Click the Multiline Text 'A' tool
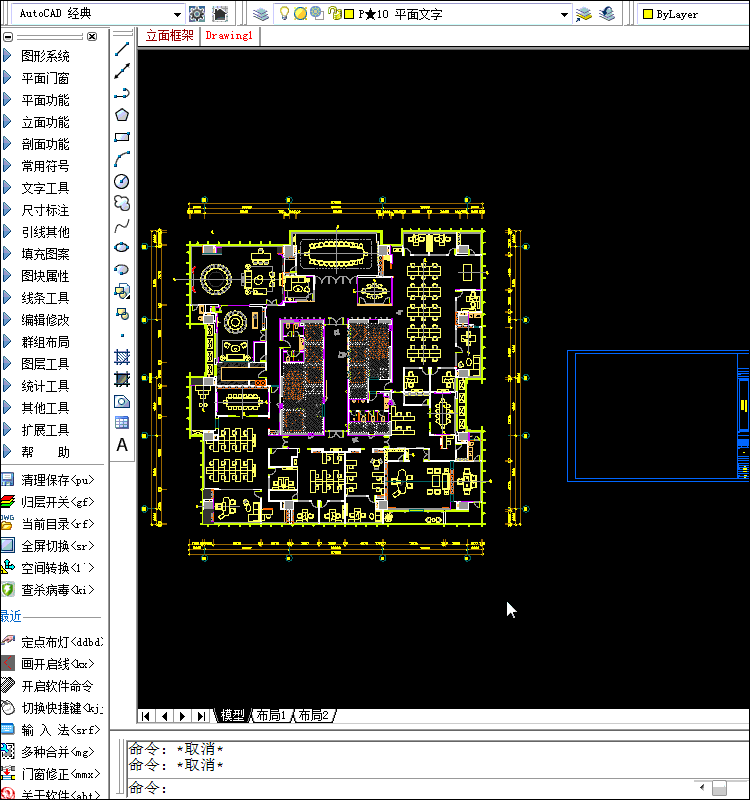This screenshot has height=800, width=750. click(122, 445)
